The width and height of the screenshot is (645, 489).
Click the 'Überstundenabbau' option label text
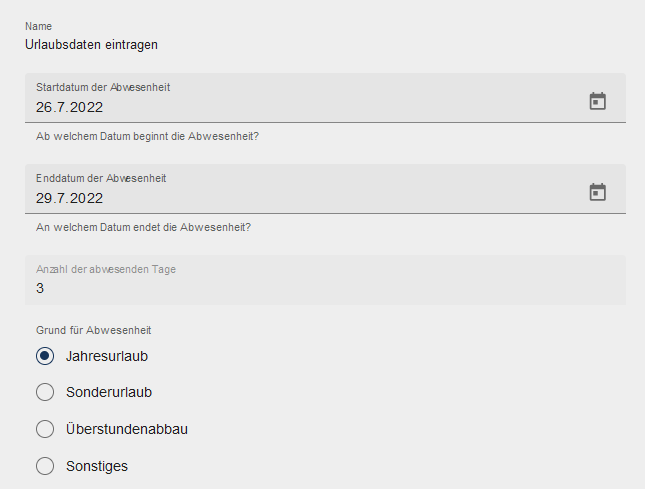pos(127,429)
